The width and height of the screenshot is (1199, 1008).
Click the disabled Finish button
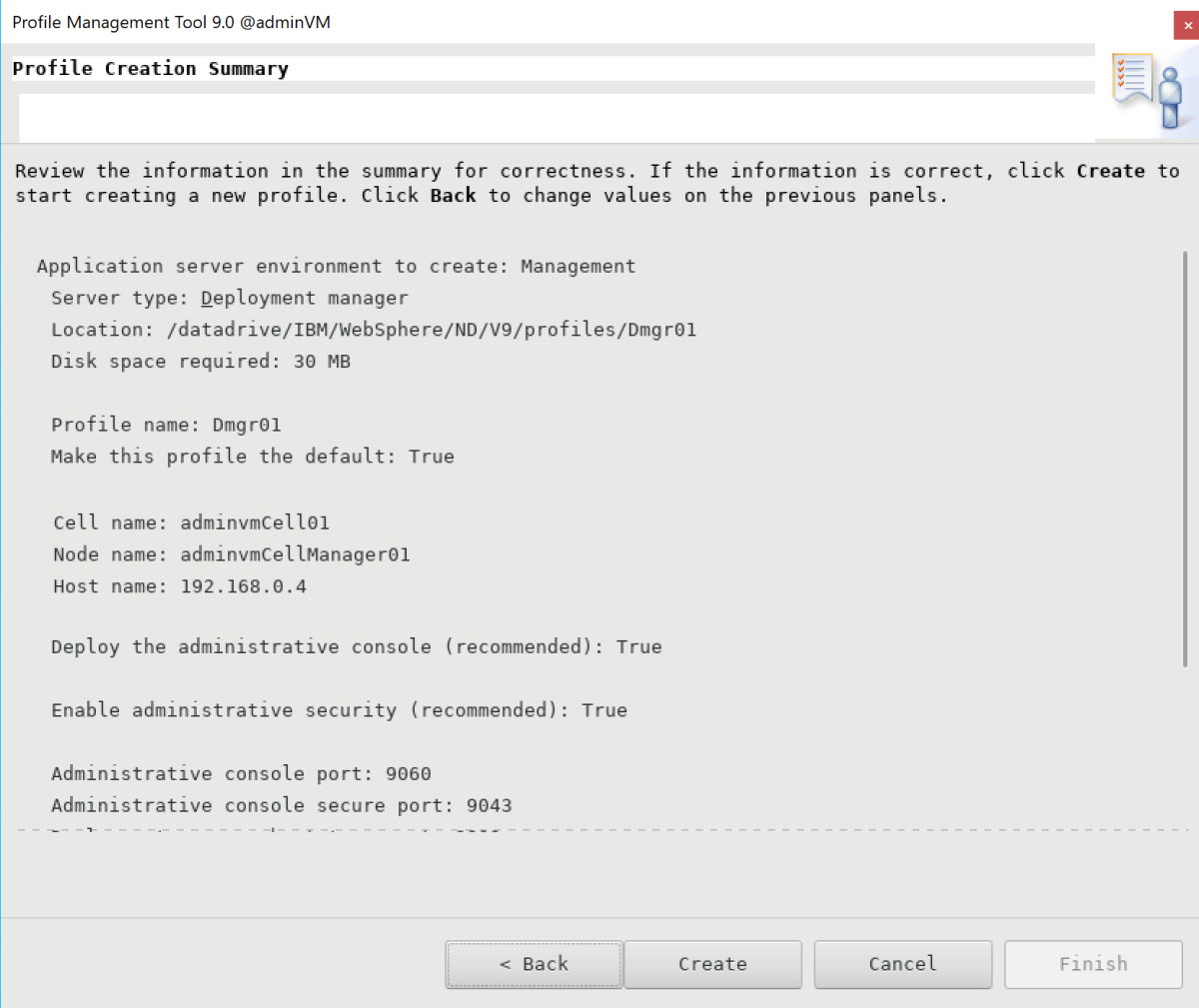[x=1093, y=964]
